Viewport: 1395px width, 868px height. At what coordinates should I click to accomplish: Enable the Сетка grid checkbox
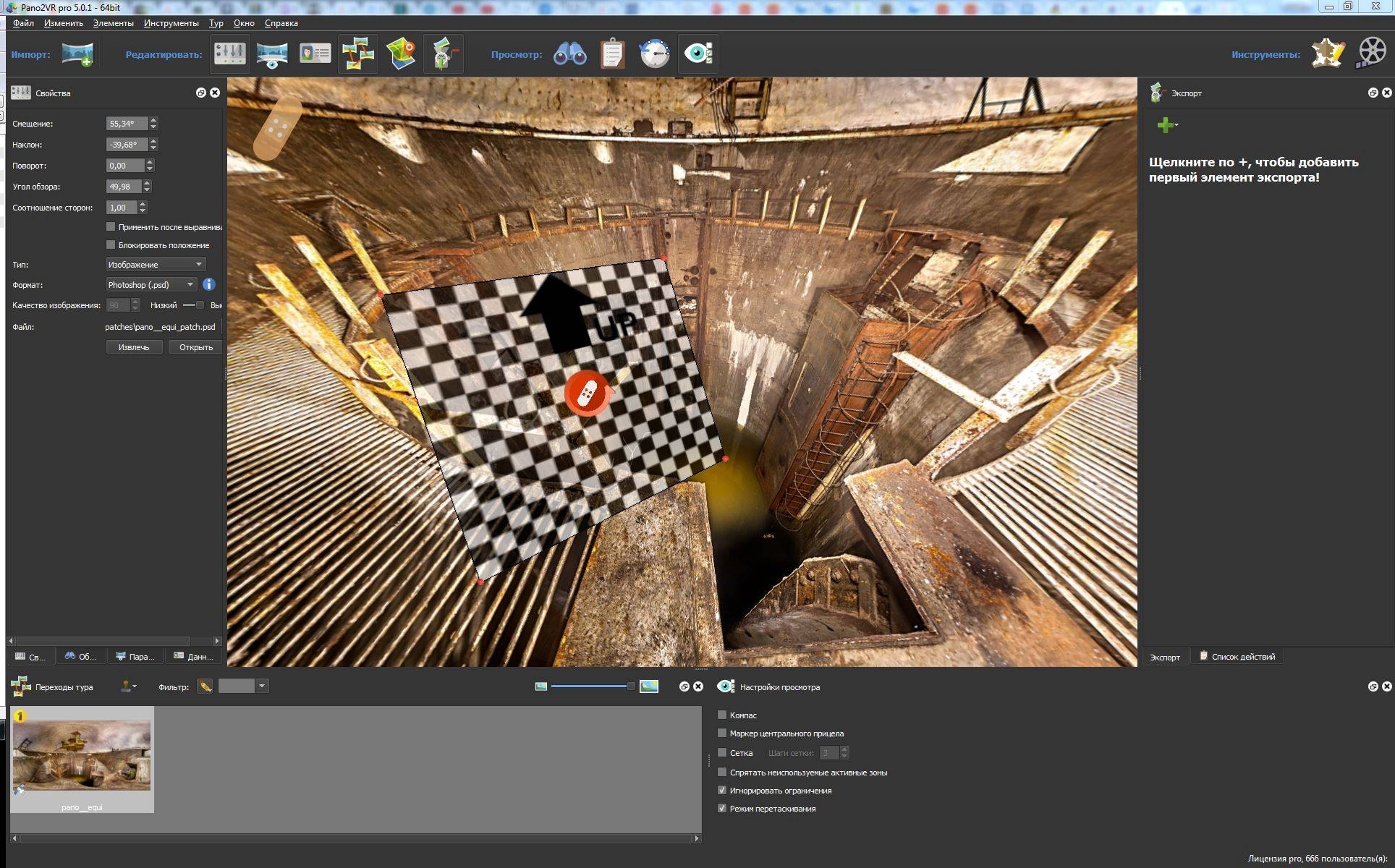pyautogui.click(x=721, y=752)
